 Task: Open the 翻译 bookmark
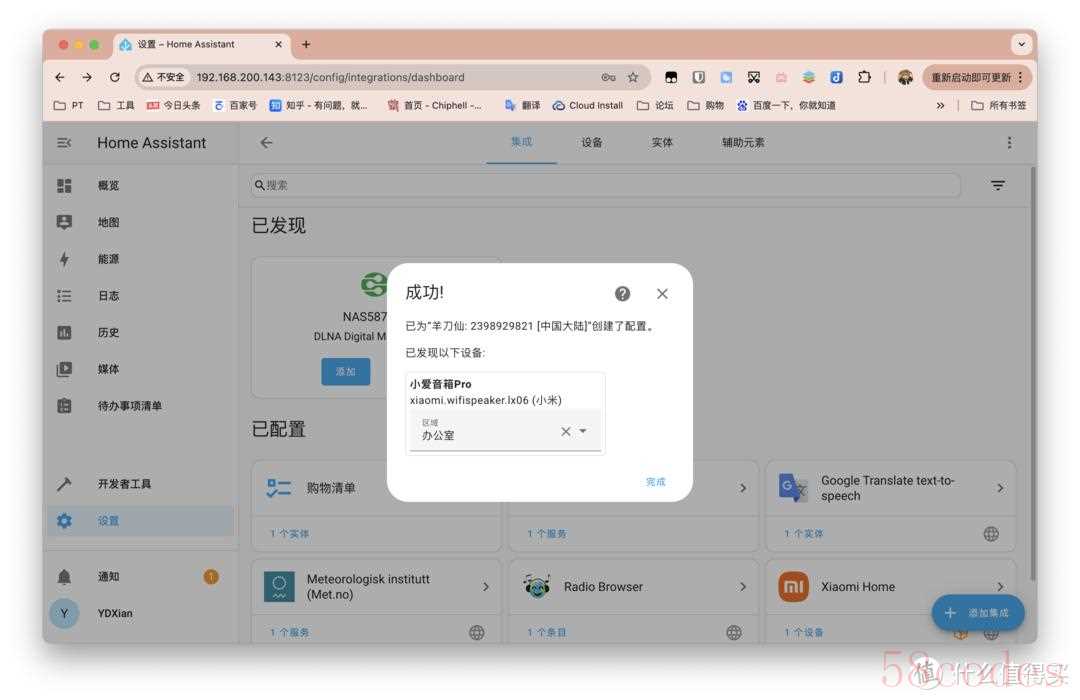(x=523, y=105)
